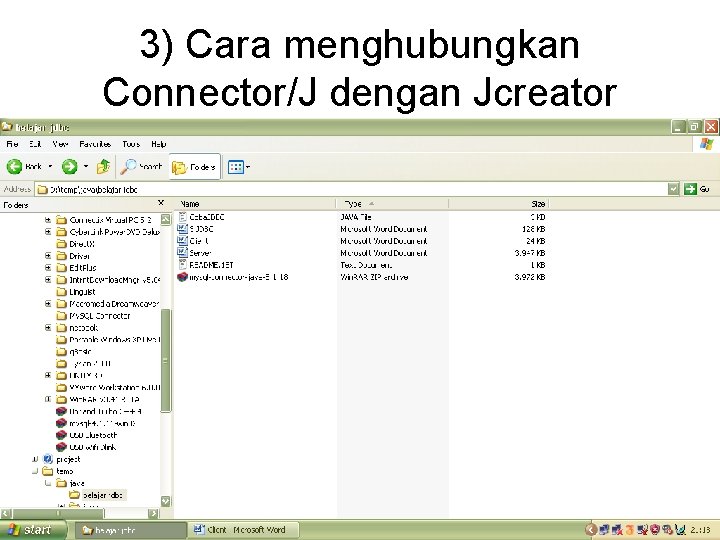Expand the project node
This screenshot has width=720, height=540.
(x=35, y=459)
